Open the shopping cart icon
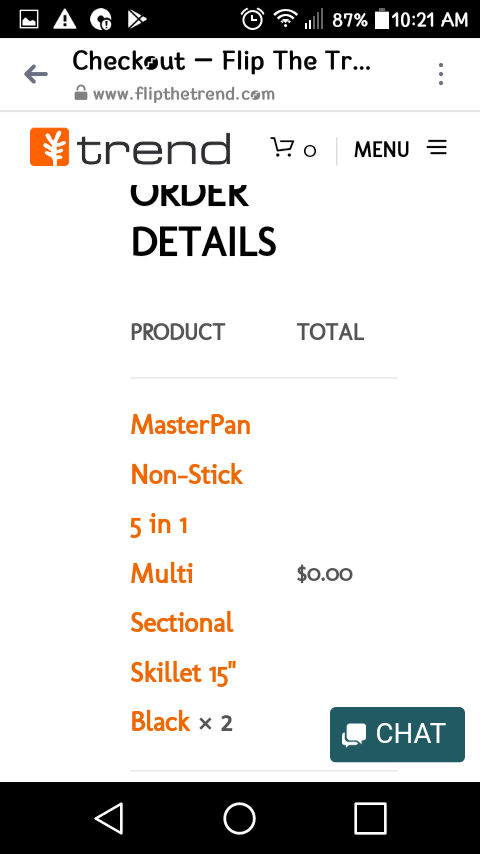 pyautogui.click(x=282, y=147)
